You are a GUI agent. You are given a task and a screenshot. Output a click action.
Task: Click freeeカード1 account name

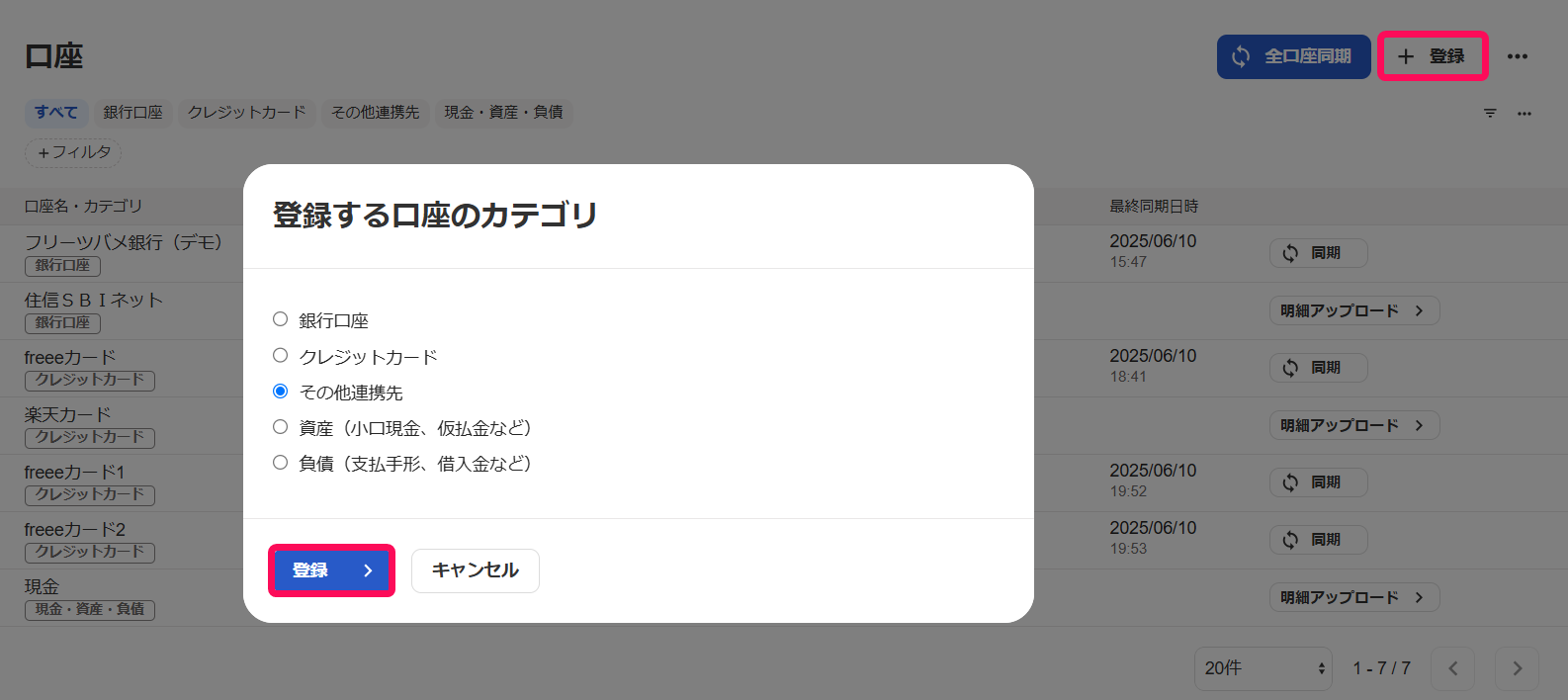(75, 472)
